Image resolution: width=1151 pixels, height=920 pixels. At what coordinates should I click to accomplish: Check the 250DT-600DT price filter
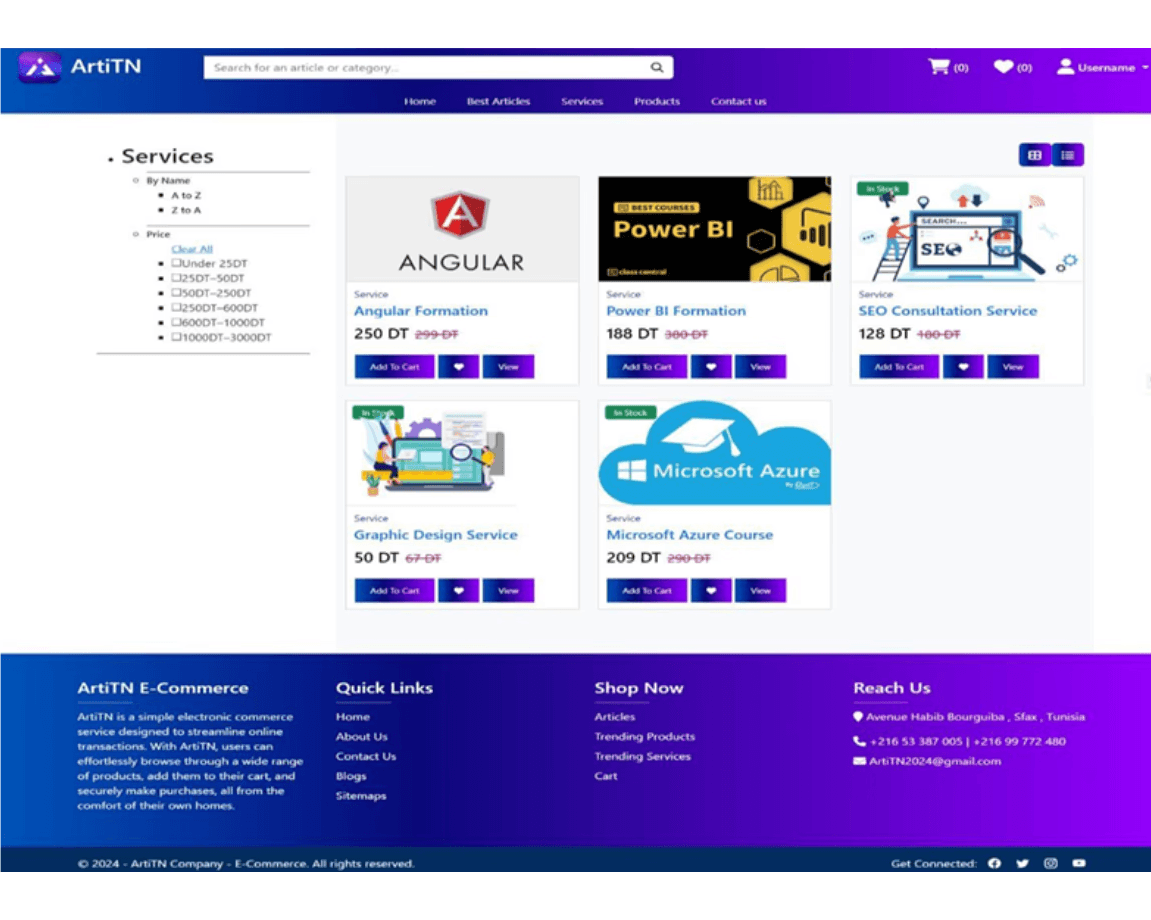pos(176,307)
